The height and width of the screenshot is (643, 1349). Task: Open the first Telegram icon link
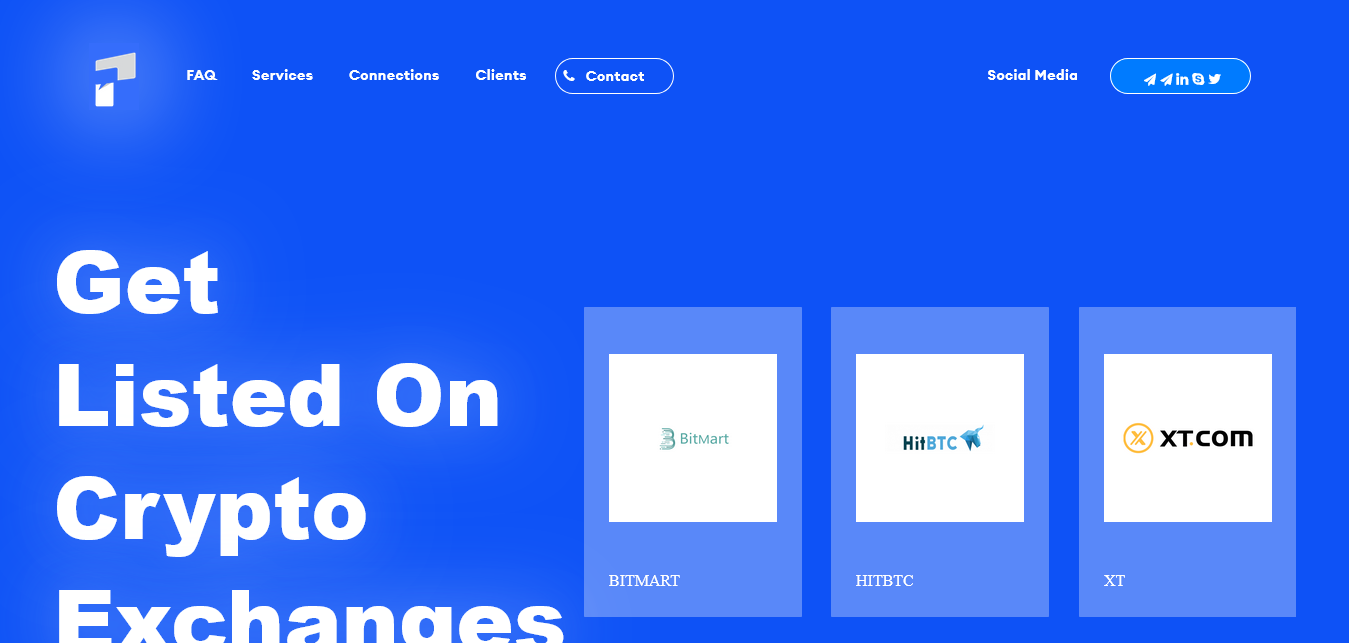click(x=1150, y=80)
